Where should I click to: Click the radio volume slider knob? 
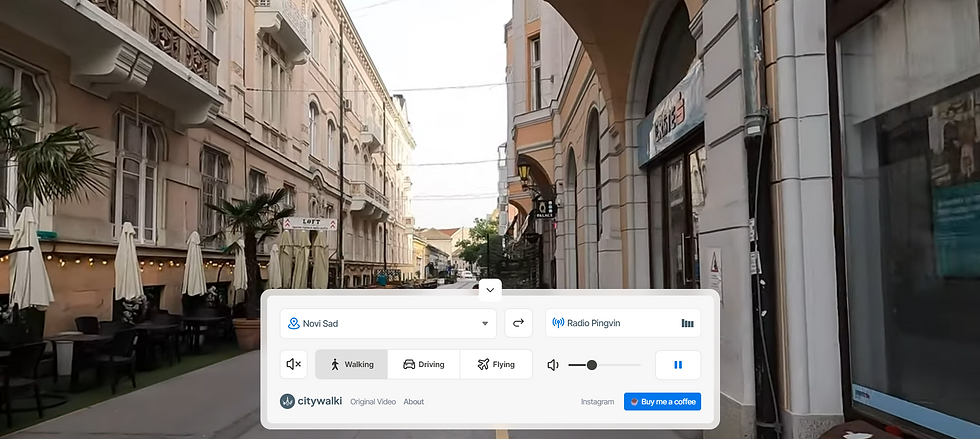tap(592, 365)
